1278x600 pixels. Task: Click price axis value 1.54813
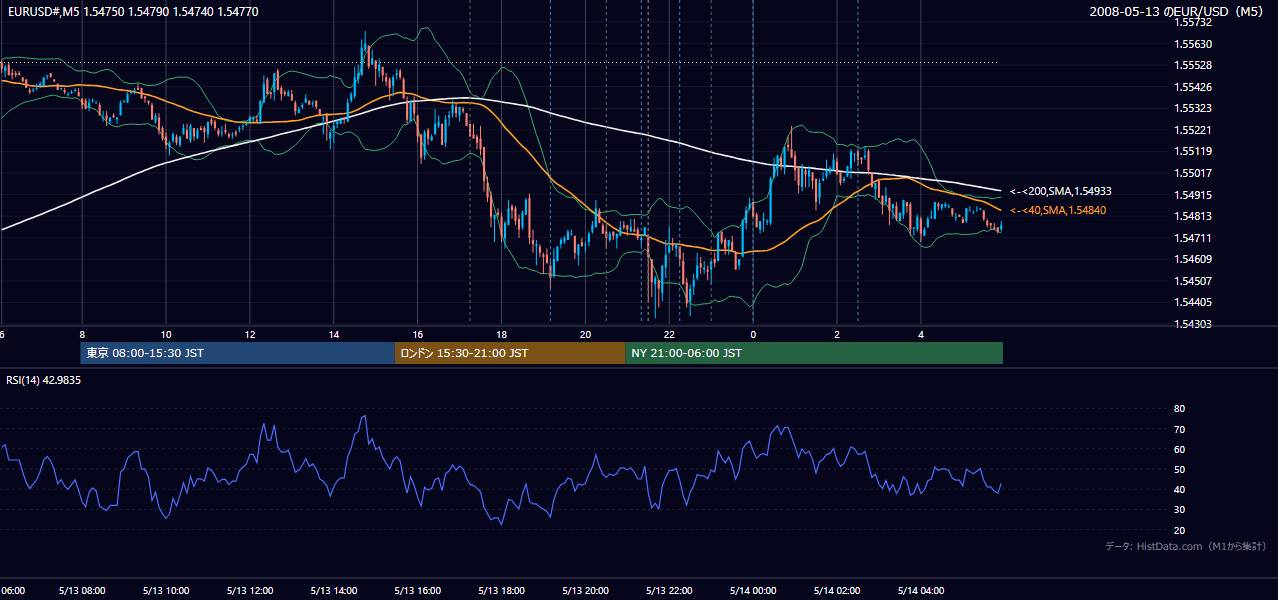(1194, 216)
